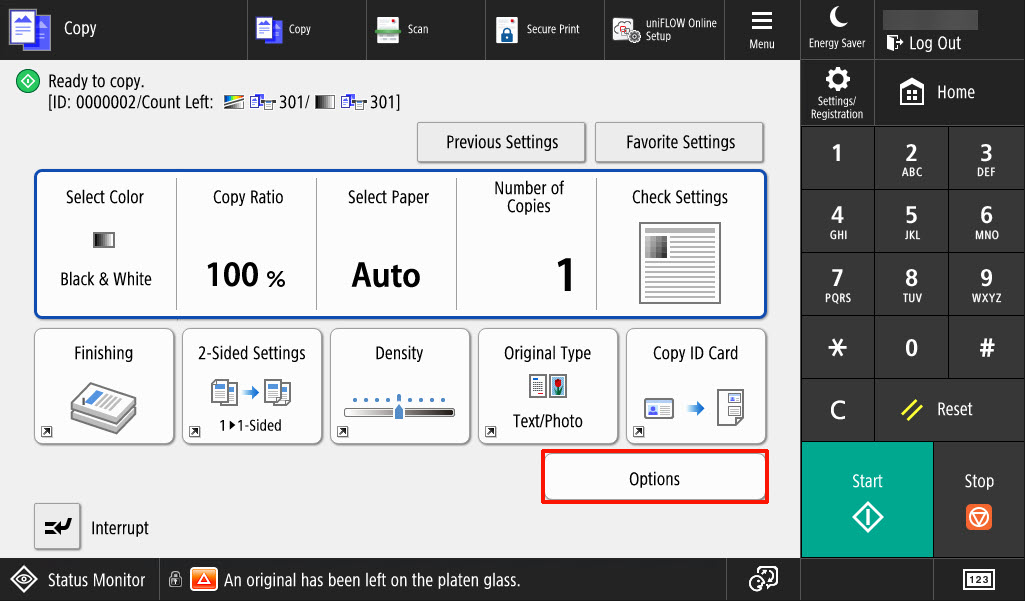Tap the asterisk key
1025x601 pixels.
click(837, 347)
